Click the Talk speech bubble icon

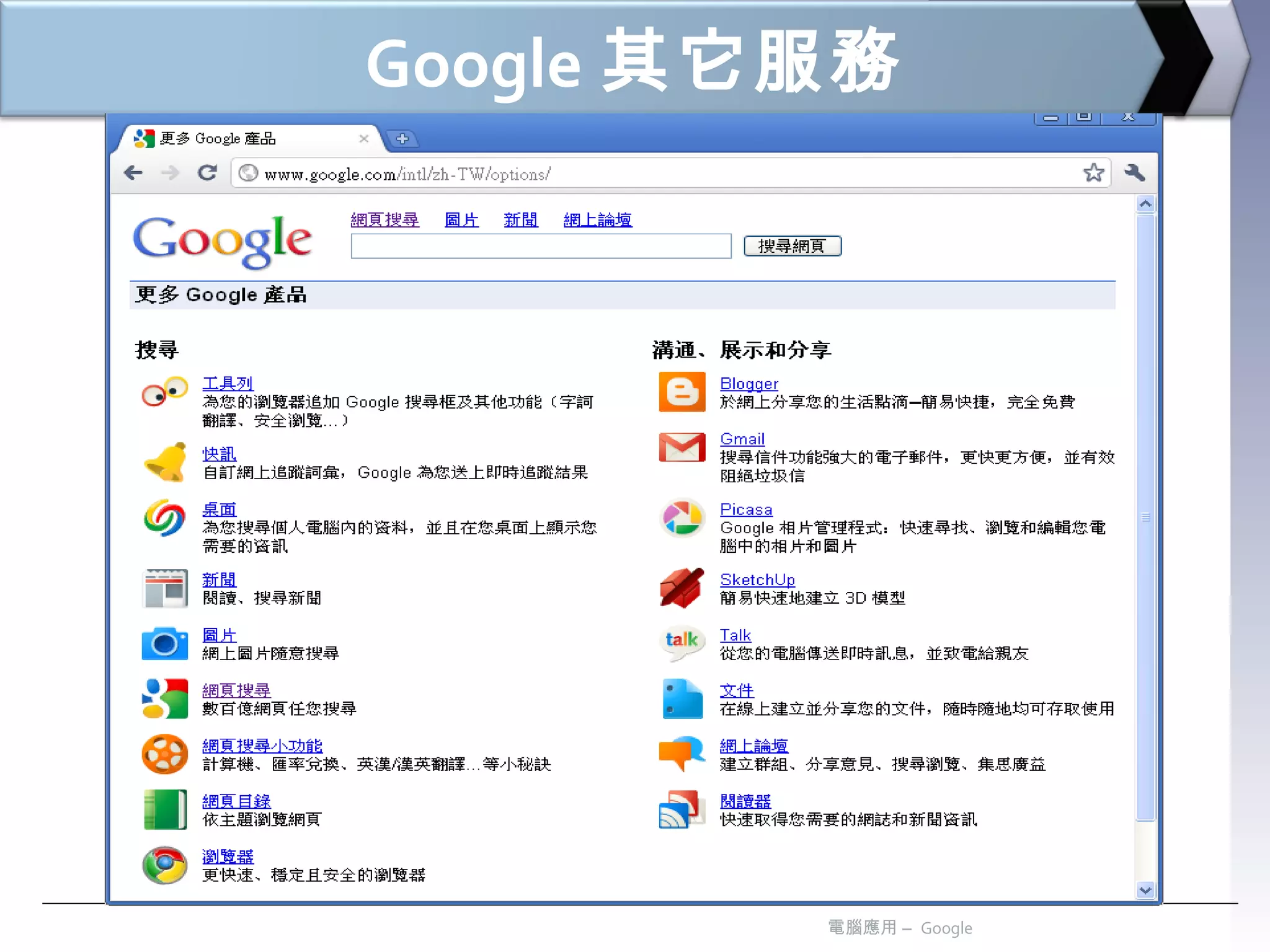[682, 643]
